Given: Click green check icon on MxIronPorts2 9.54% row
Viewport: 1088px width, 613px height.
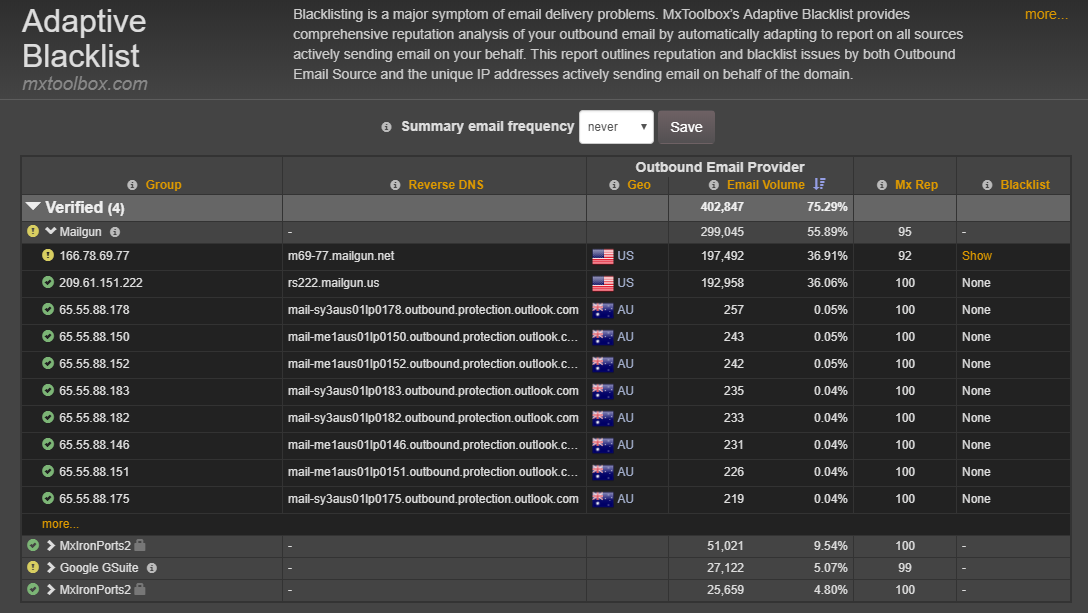Looking at the screenshot, I should [x=33, y=545].
